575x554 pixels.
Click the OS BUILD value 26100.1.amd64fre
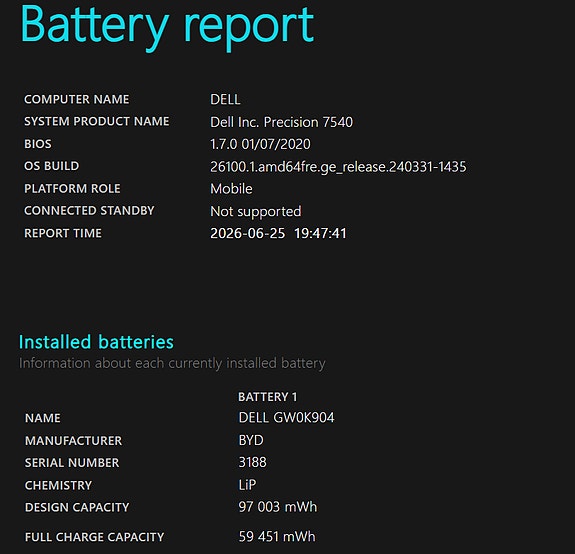338,167
